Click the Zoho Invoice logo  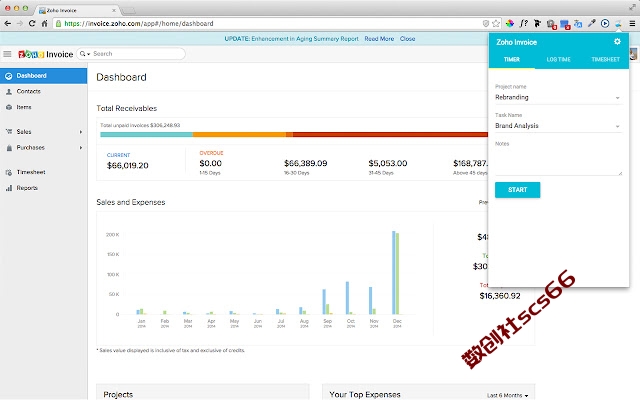[x=45, y=54]
